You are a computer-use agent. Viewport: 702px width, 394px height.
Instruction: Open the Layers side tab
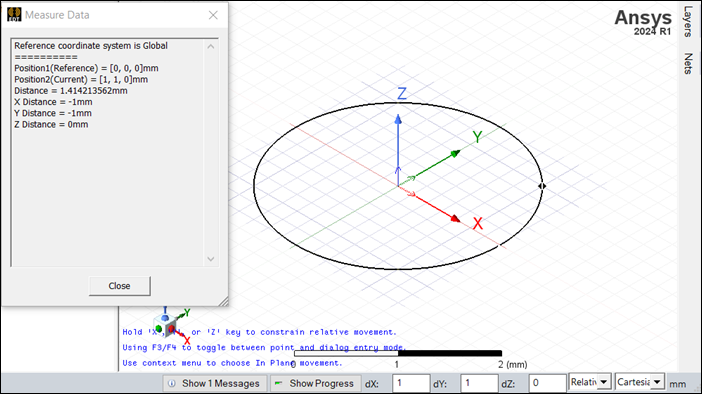point(688,21)
